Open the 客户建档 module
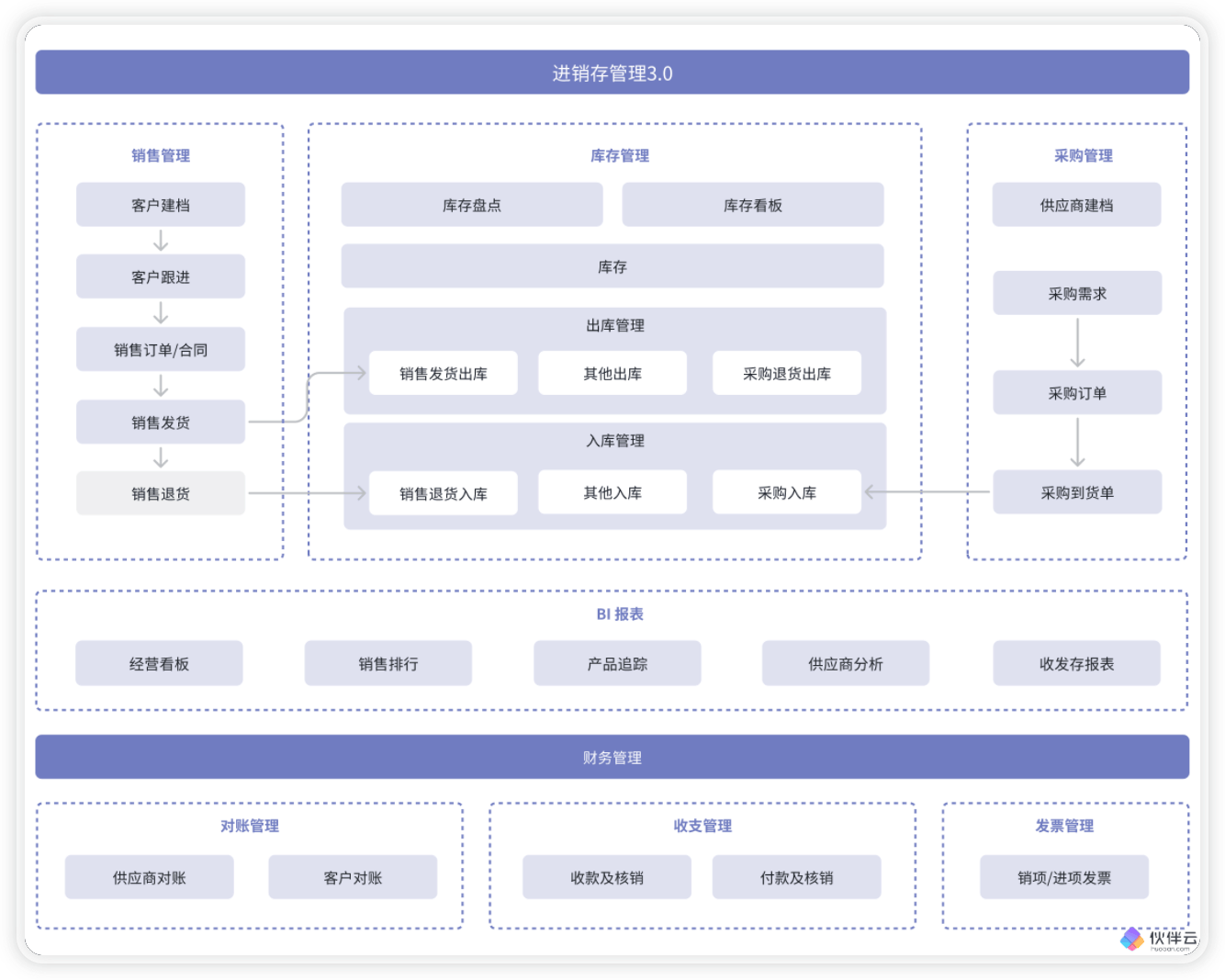1225x980 pixels. [161, 205]
